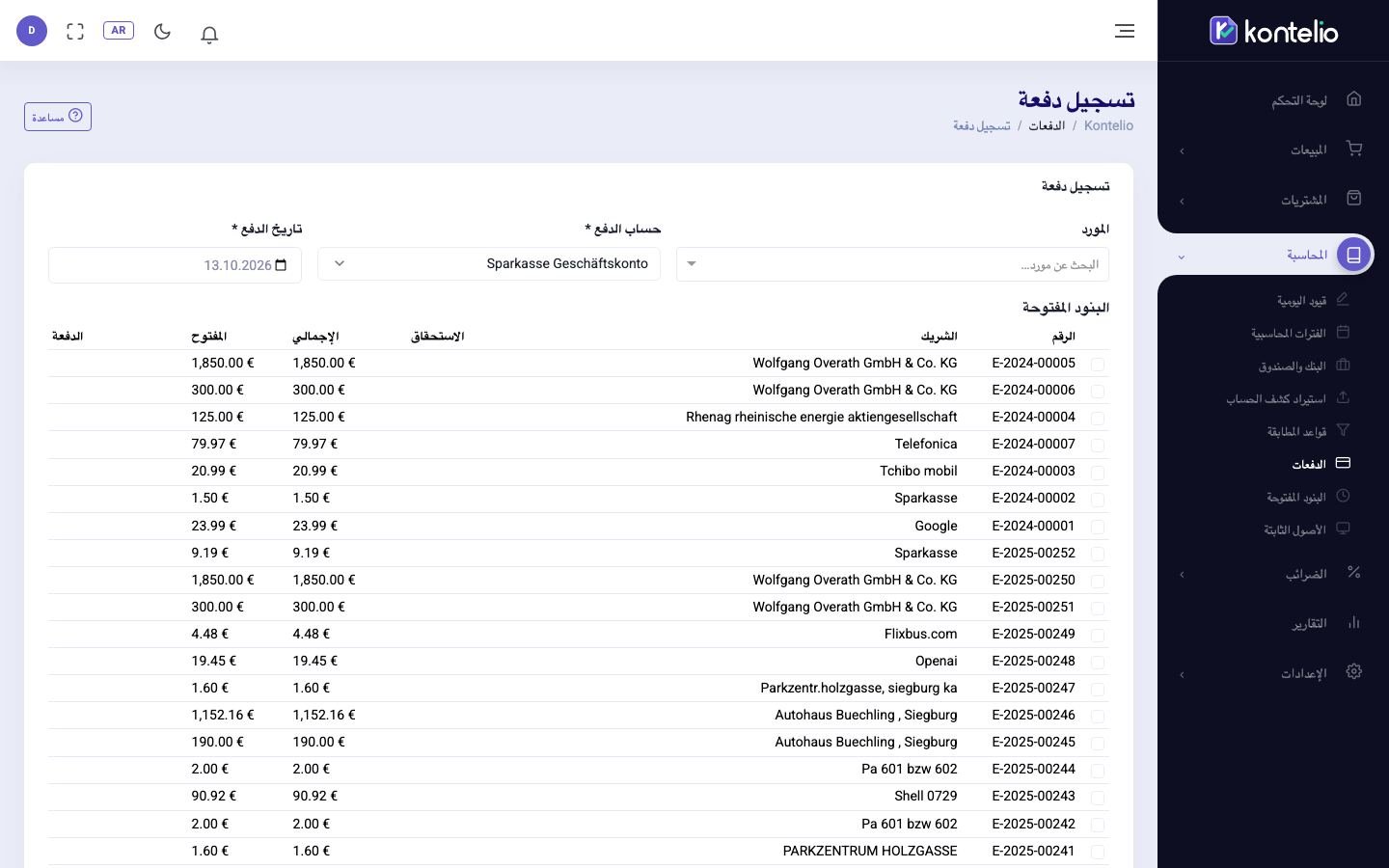Select checkbox for E-2024-00005
Screen dimensions: 1389x868
[1098, 364]
